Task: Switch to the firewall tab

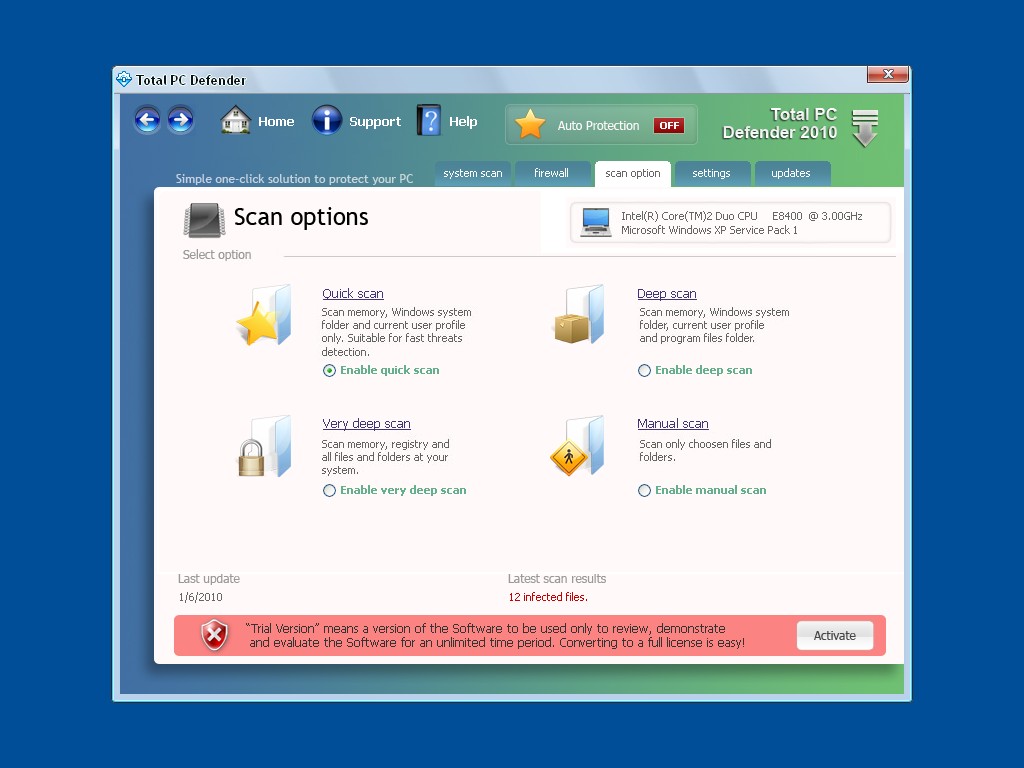Action: pos(552,173)
